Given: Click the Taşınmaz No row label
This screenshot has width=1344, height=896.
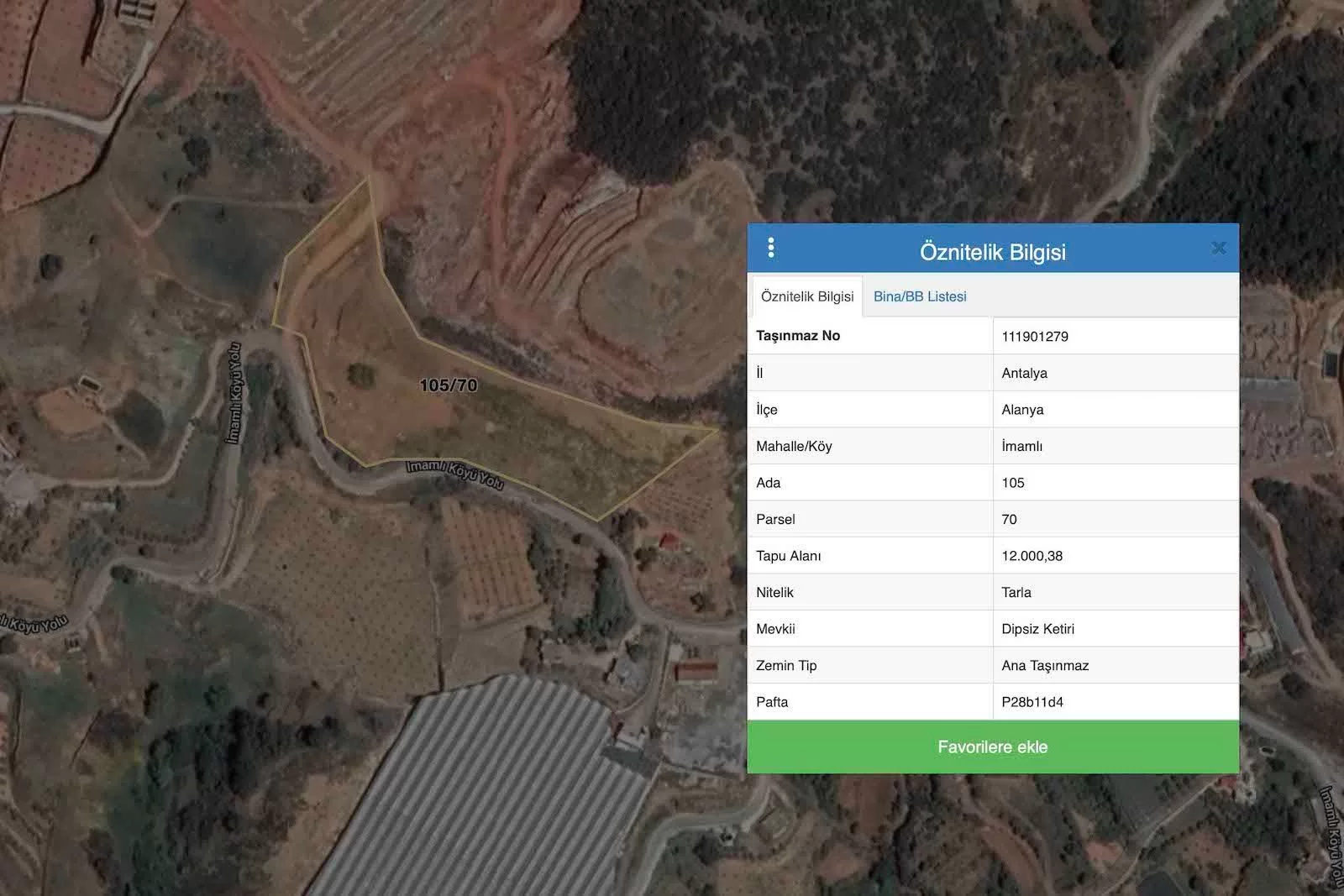Looking at the screenshot, I should pos(798,336).
